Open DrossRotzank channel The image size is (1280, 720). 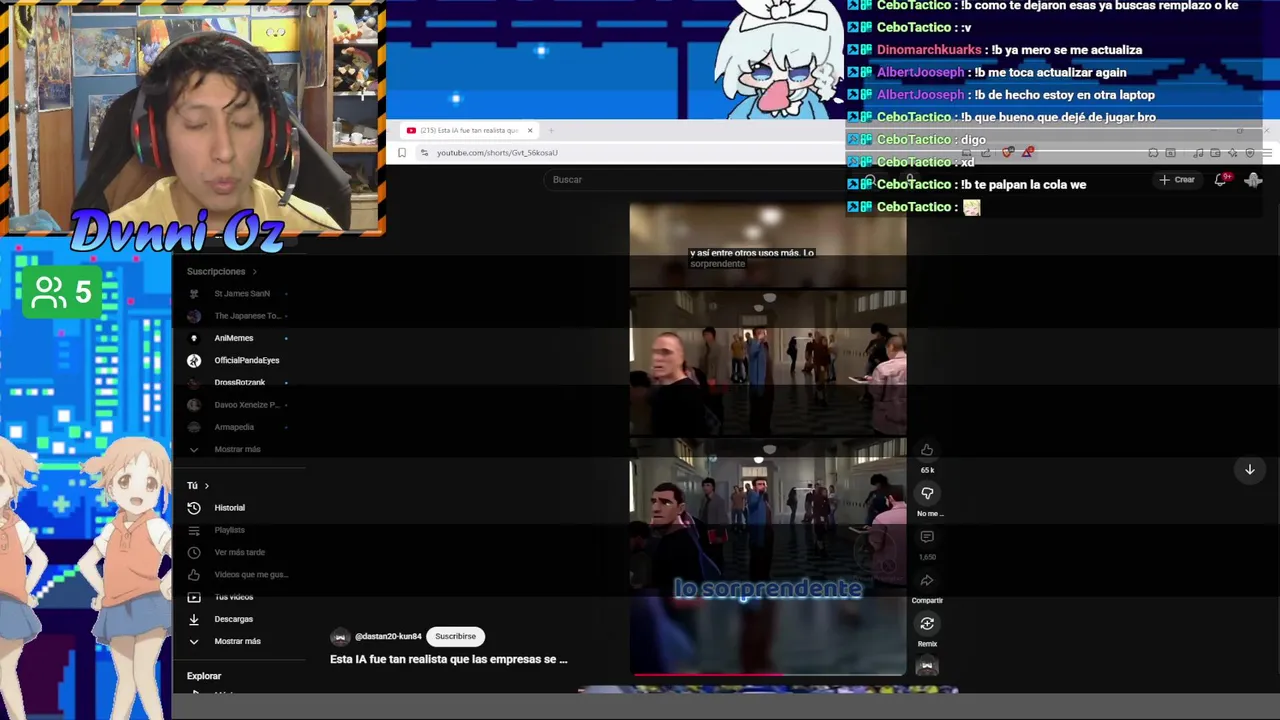coord(238,382)
